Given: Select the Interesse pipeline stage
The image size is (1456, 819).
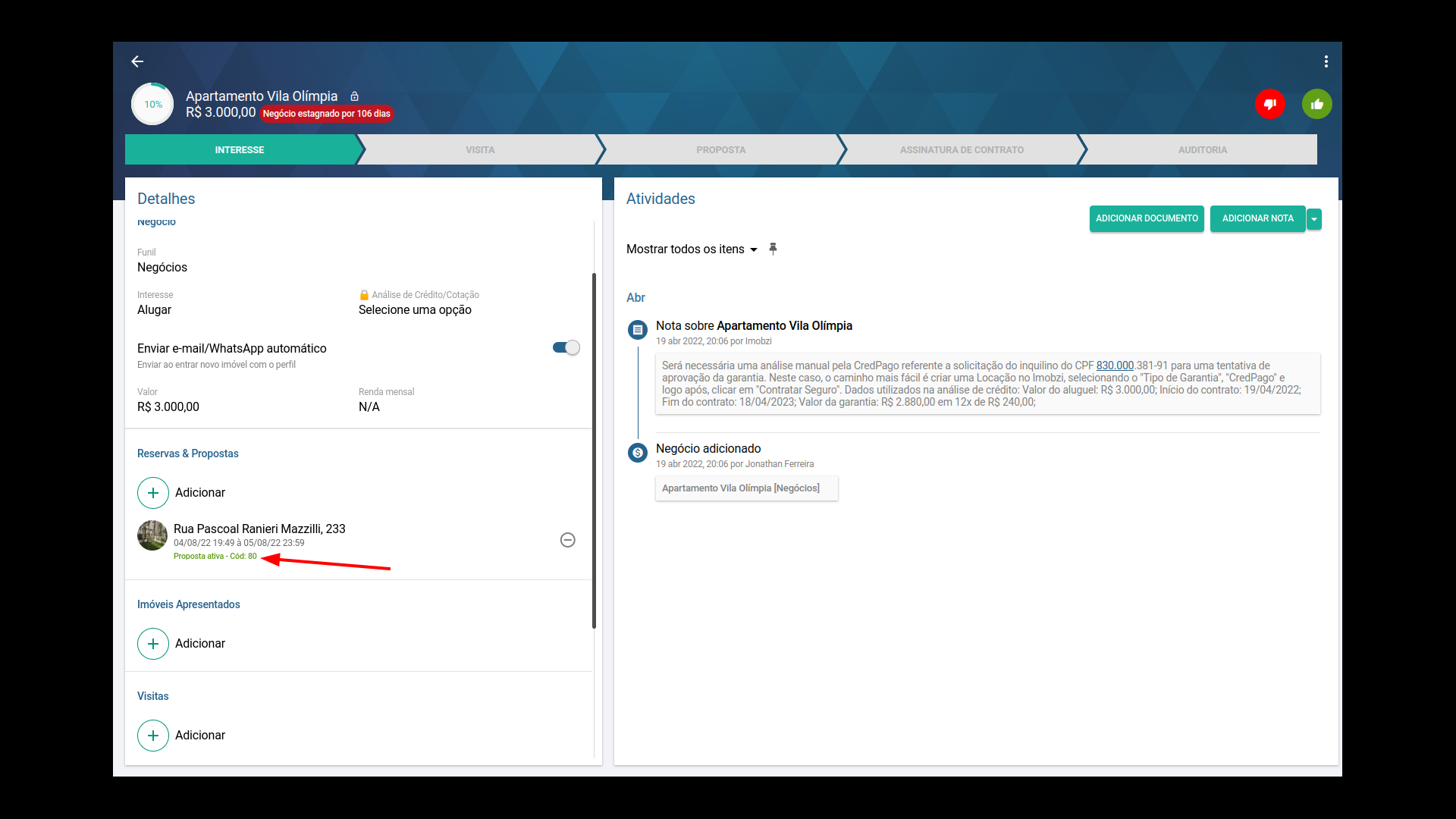Looking at the screenshot, I should tap(240, 149).
